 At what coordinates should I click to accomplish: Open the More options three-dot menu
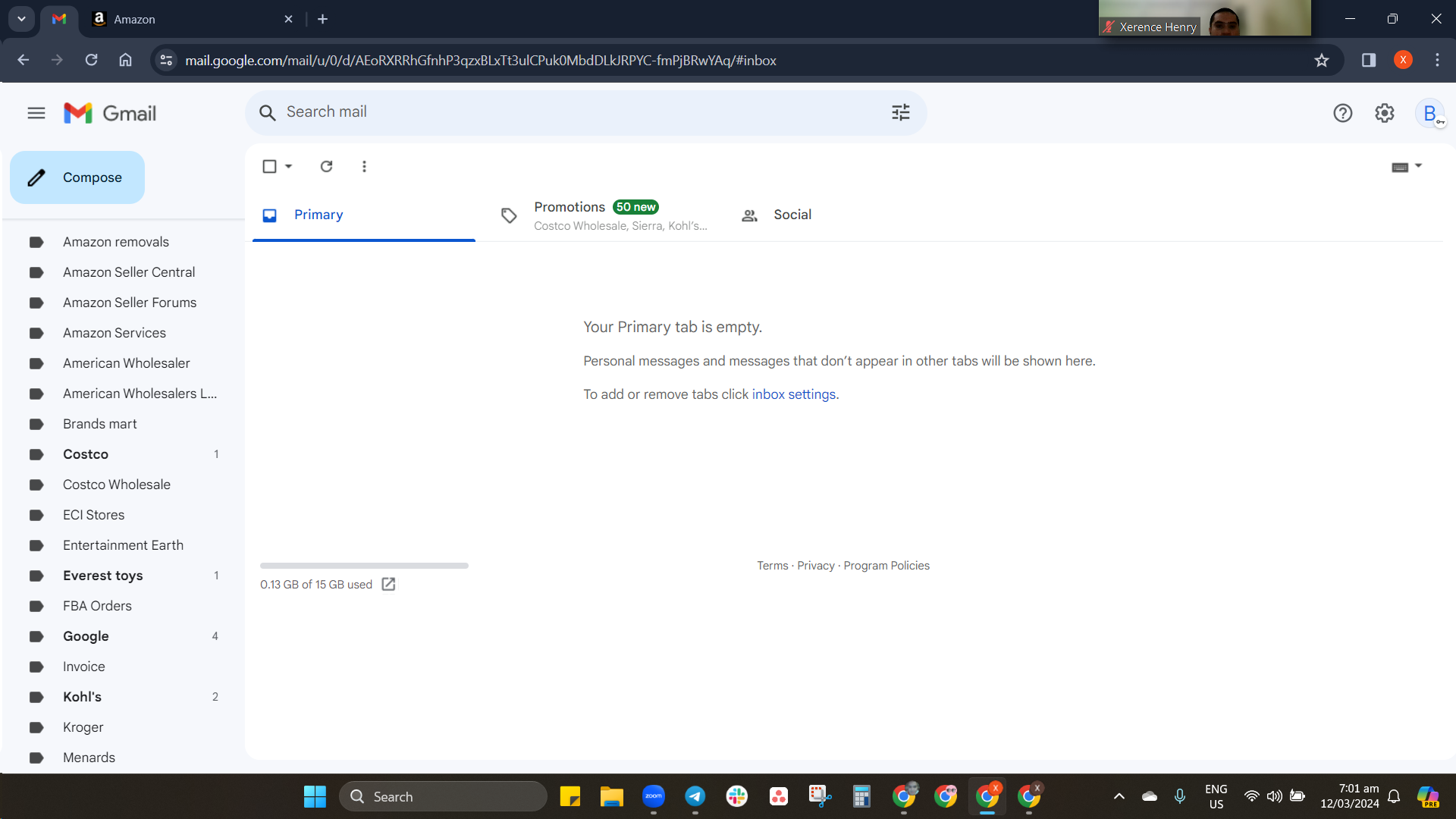coord(365,166)
